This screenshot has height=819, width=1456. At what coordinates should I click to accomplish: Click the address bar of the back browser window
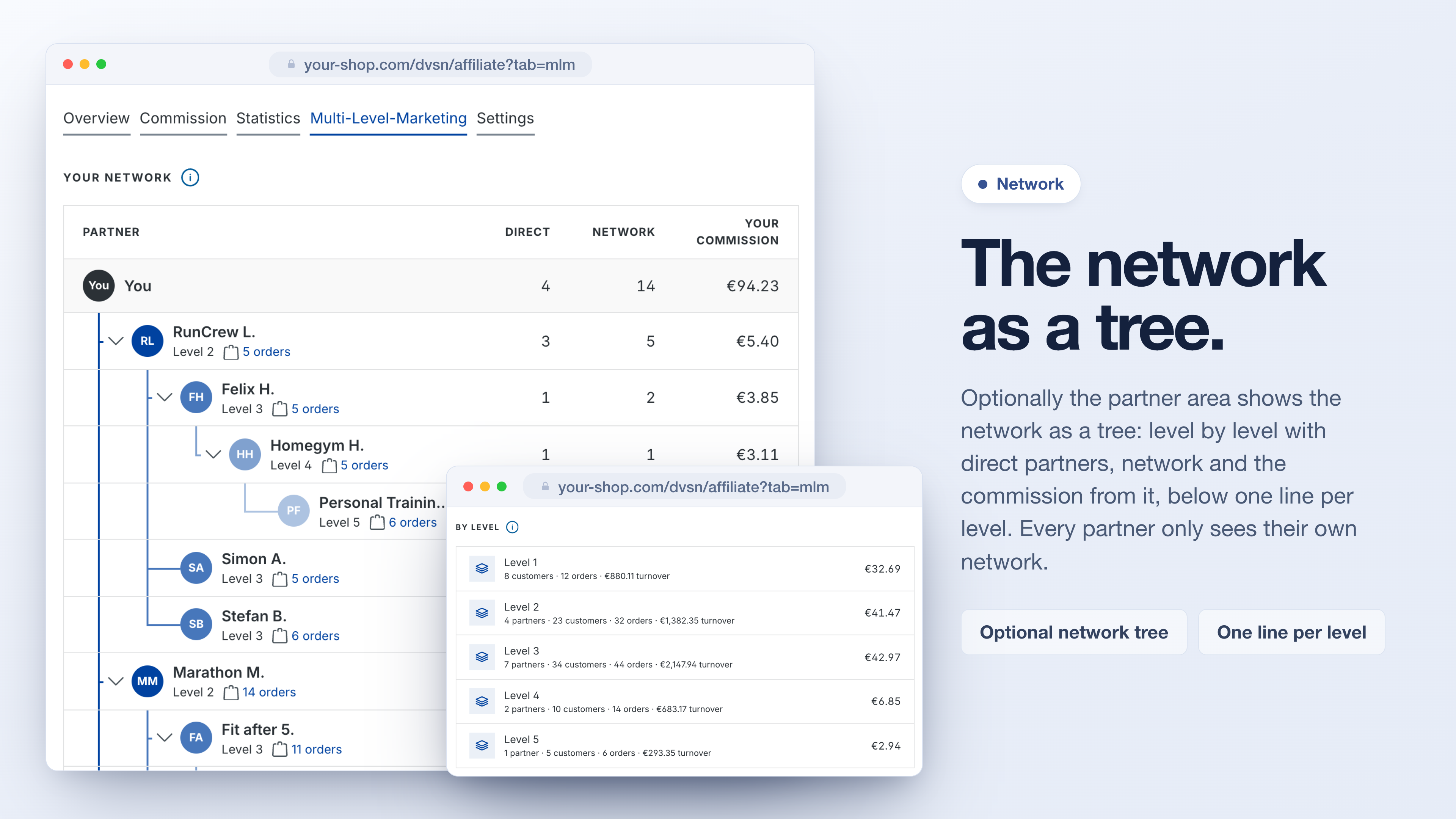click(x=430, y=64)
